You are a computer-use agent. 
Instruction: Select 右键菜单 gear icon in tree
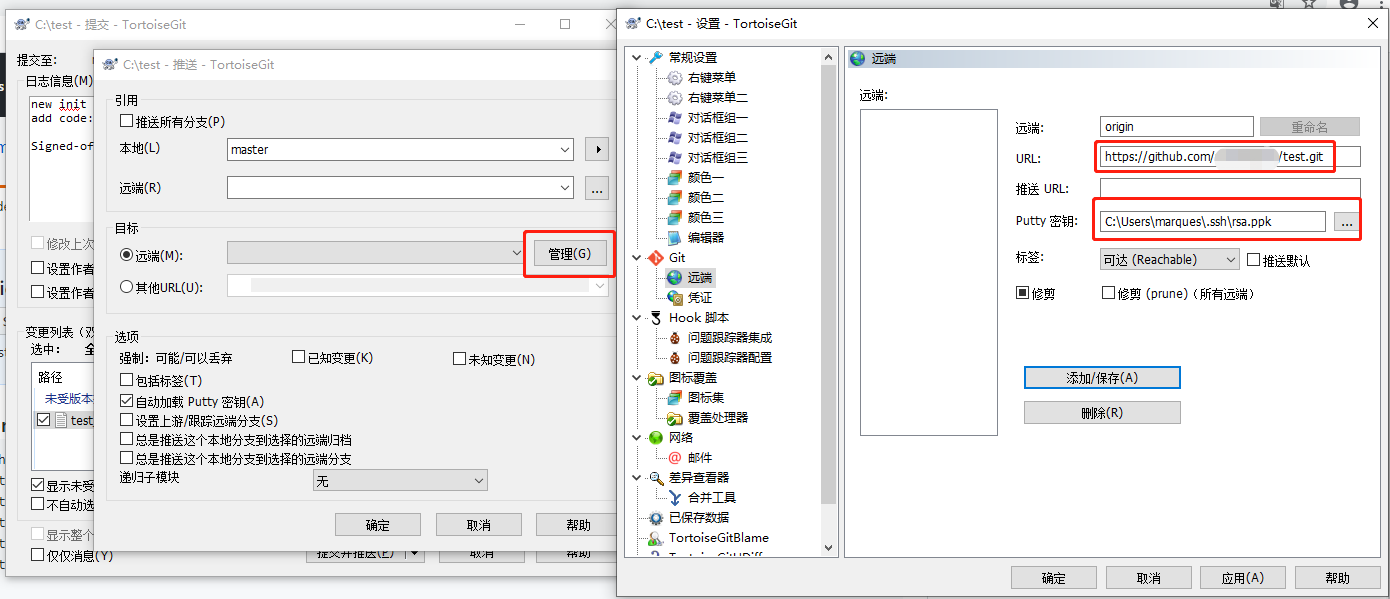click(675, 77)
